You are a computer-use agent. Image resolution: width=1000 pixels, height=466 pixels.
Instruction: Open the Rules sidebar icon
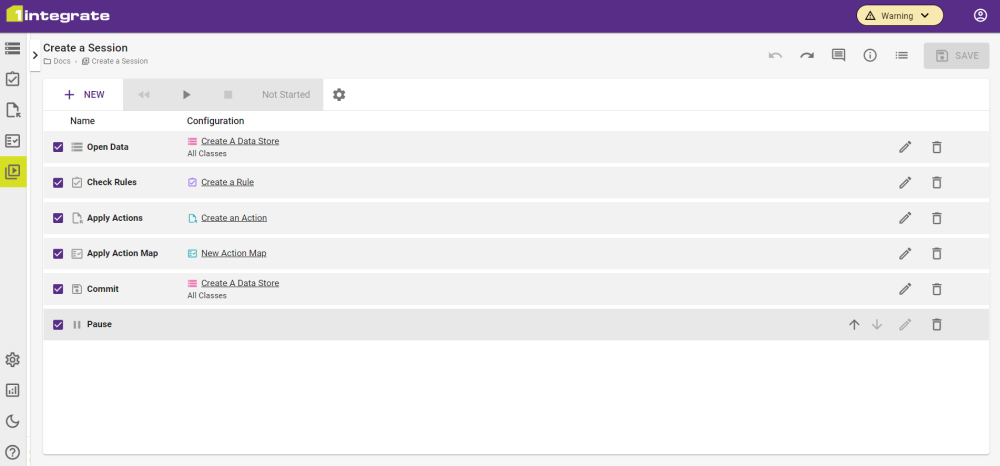click(x=13, y=79)
